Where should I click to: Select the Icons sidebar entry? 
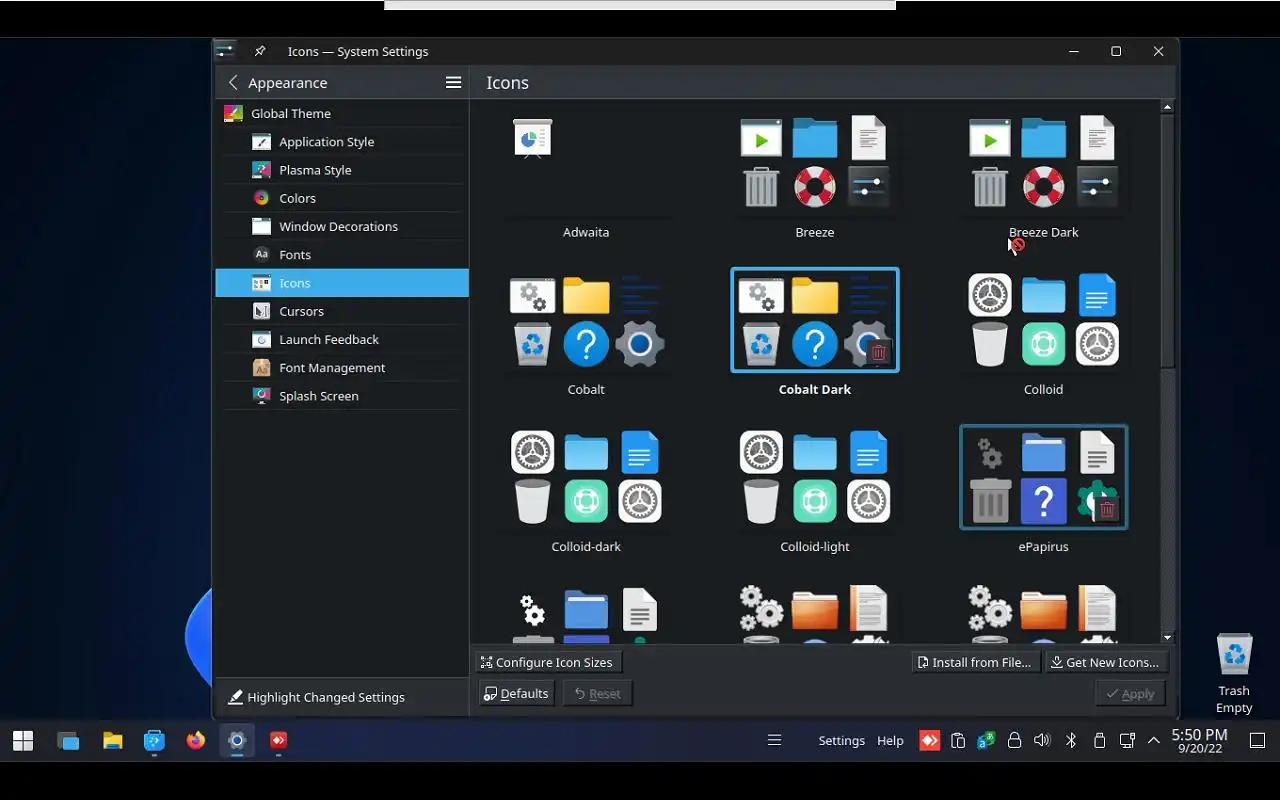click(x=342, y=283)
